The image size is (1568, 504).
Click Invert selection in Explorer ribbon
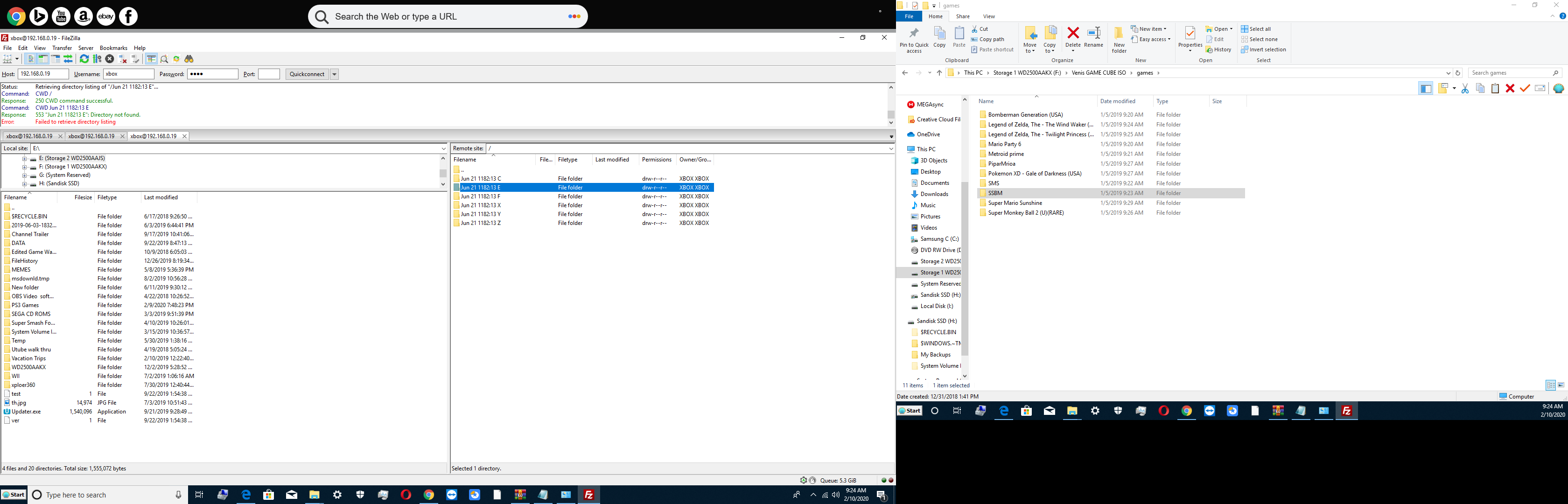[x=1263, y=49]
